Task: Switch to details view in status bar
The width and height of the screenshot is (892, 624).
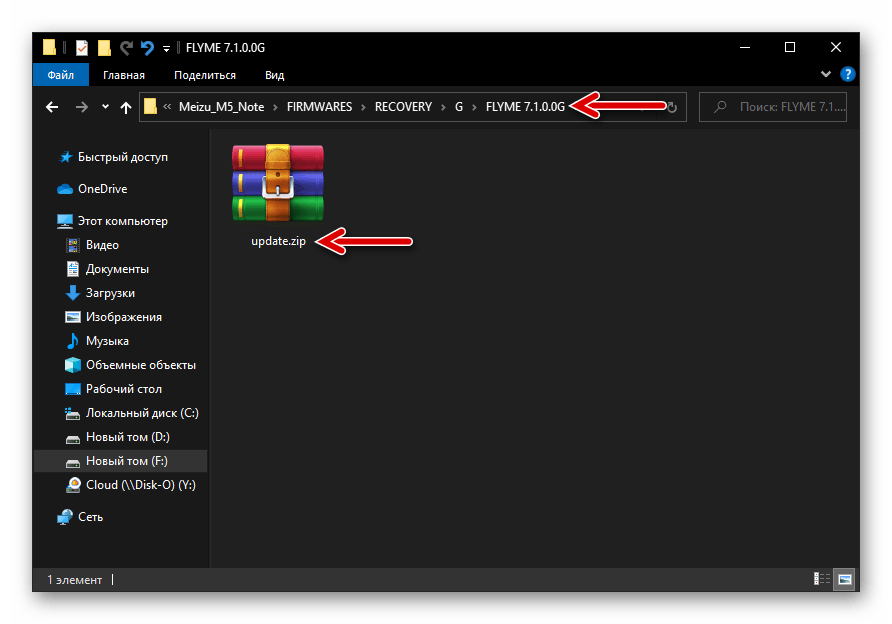Action: pyautogui.click(x=821, y=579)
